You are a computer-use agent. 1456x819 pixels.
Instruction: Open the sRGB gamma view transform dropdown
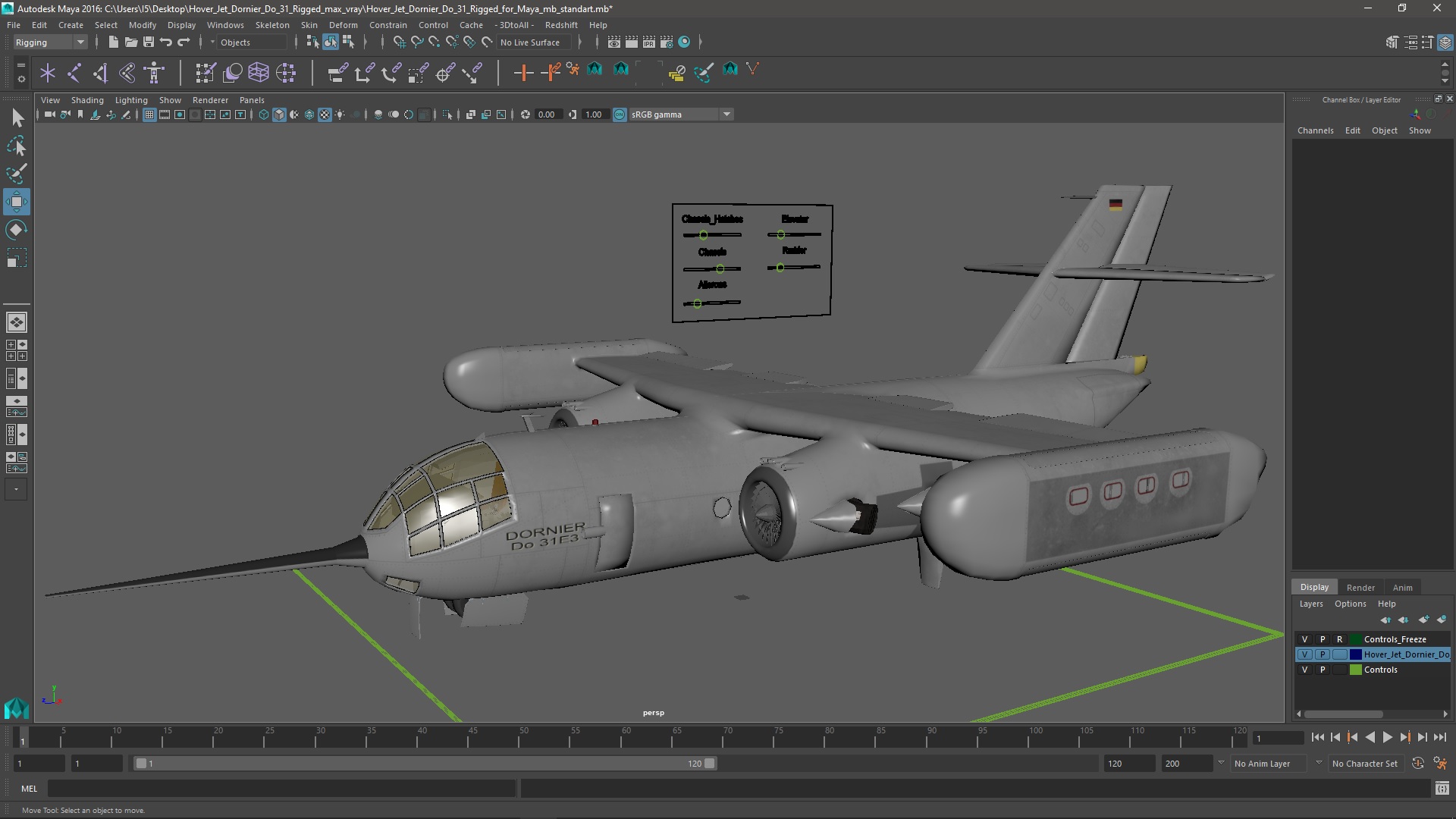[x=681, y=115]
